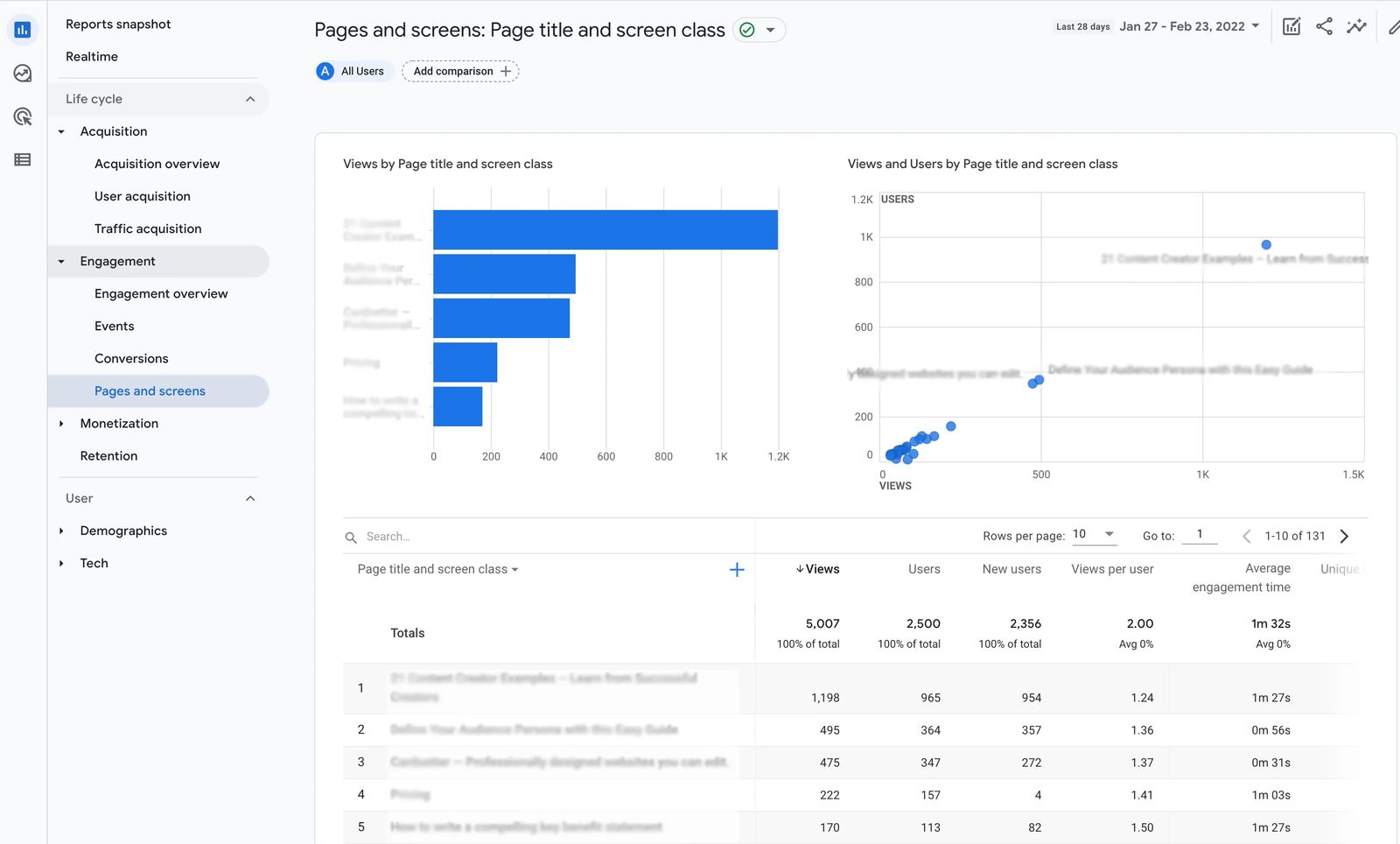Open the date range selector for Jan 27 - Feb 23
Image resolution: width=1400 pixels, height=844 pixels.
point(1186,26)
